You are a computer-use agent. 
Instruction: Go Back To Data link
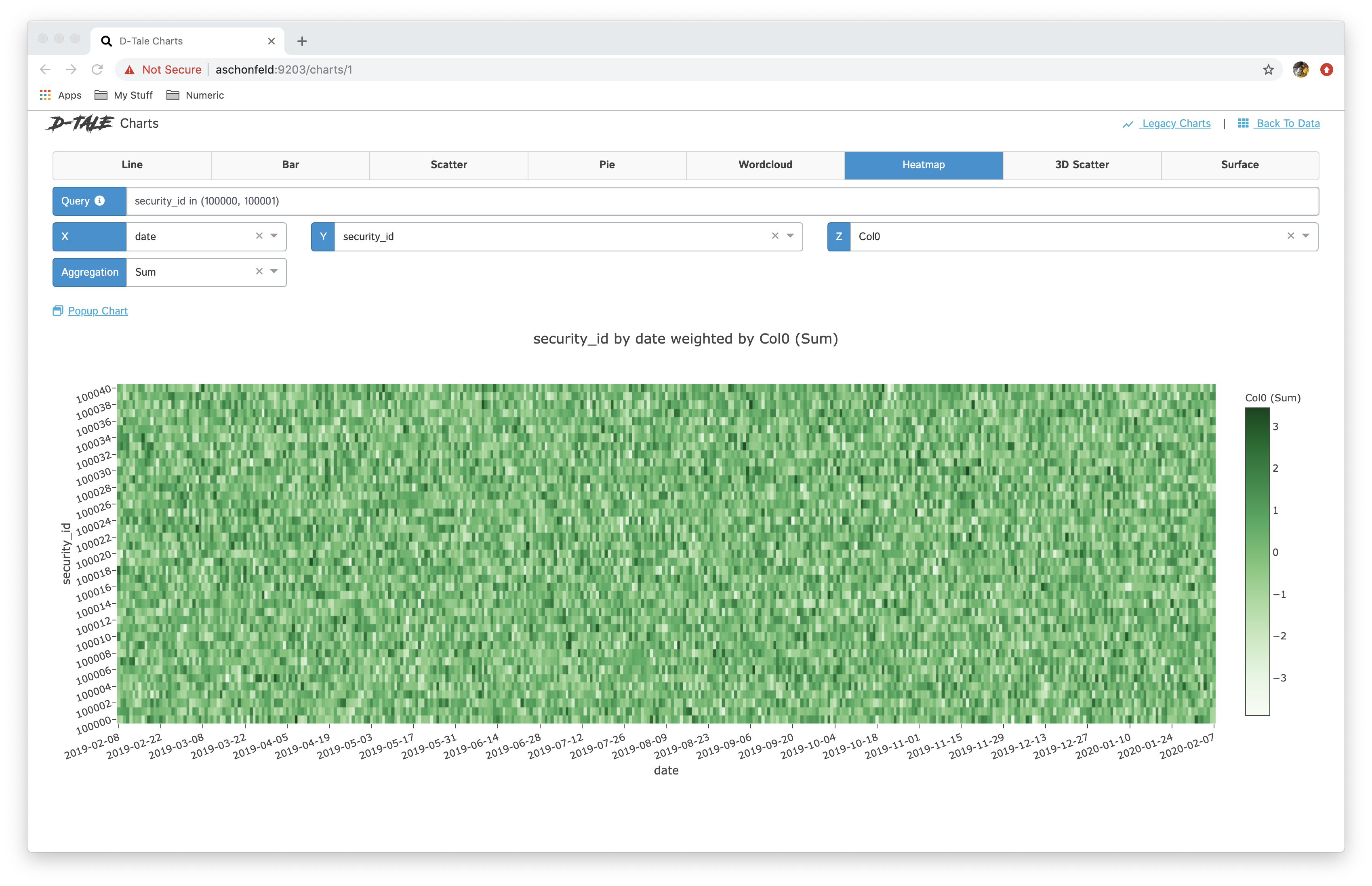pyautogui.click(x=1288, y=123)
